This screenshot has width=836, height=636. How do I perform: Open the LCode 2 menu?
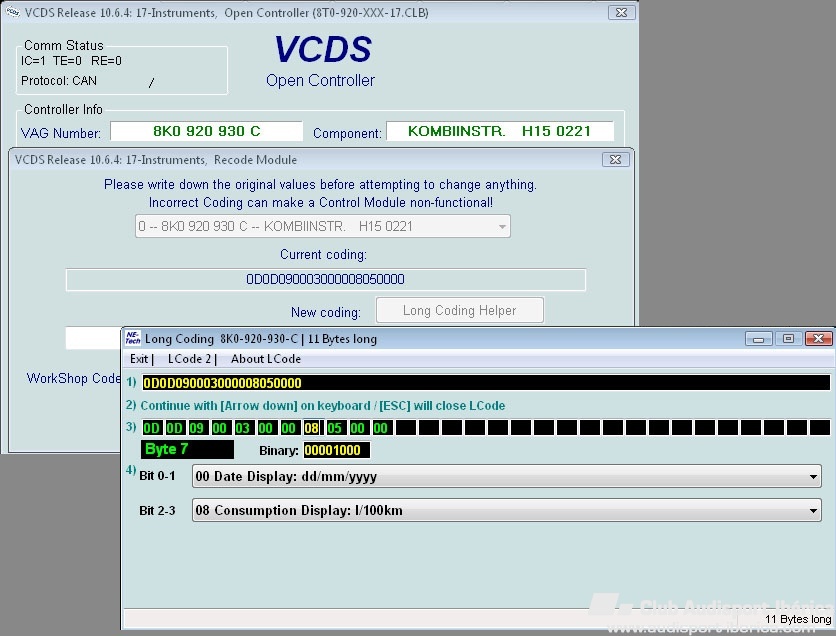pos(189,359)
